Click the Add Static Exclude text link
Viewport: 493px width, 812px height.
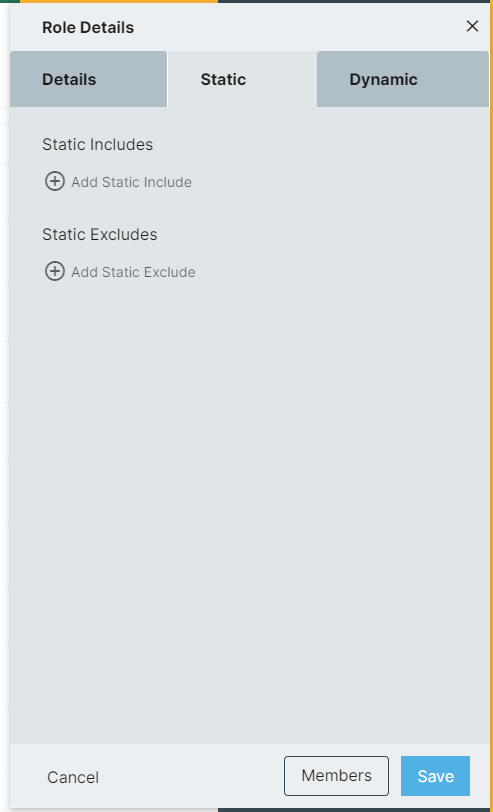tap(133, 272)
